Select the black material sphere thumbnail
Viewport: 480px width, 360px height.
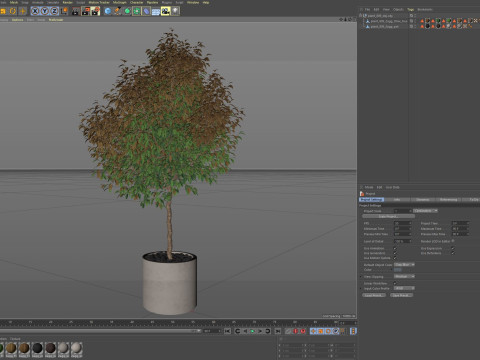pyautogui.click(x=37, y=348)
